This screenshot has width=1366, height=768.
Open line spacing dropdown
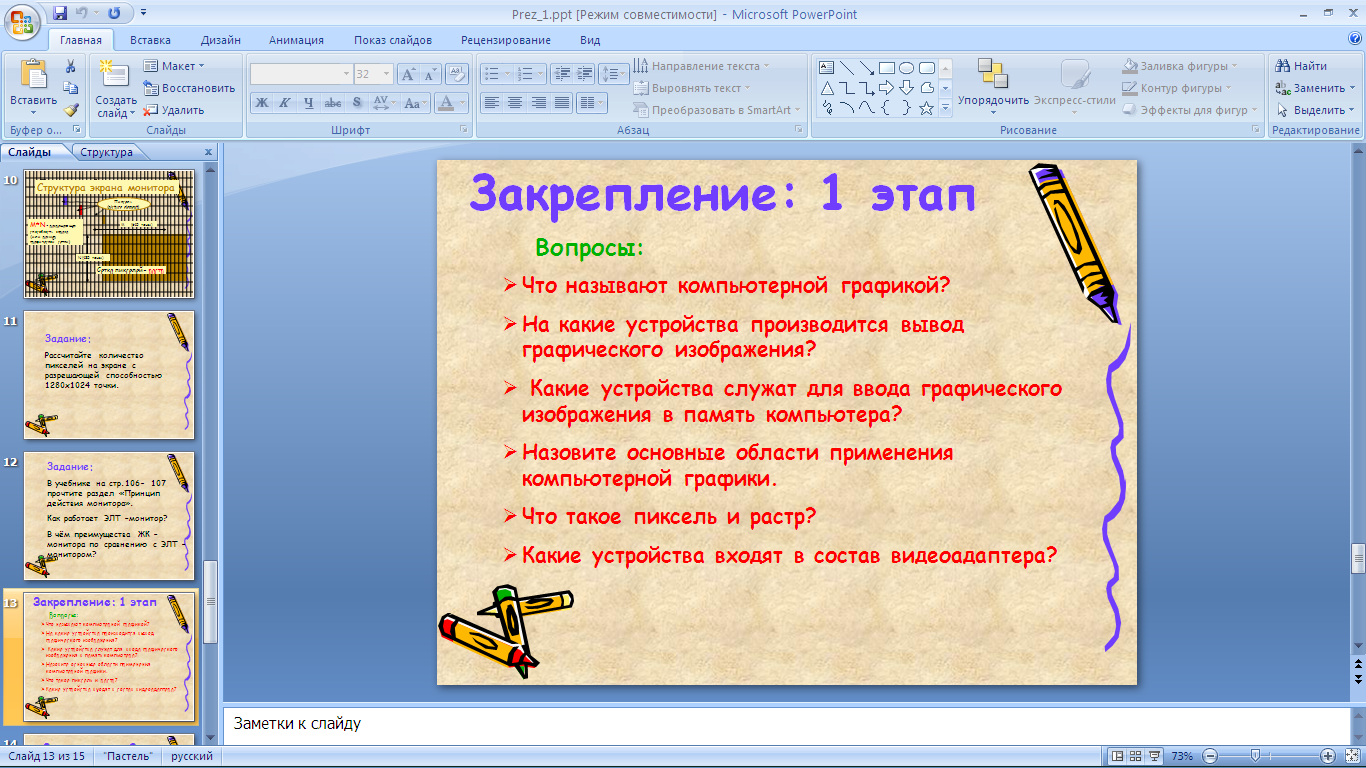tap(613, 74)
